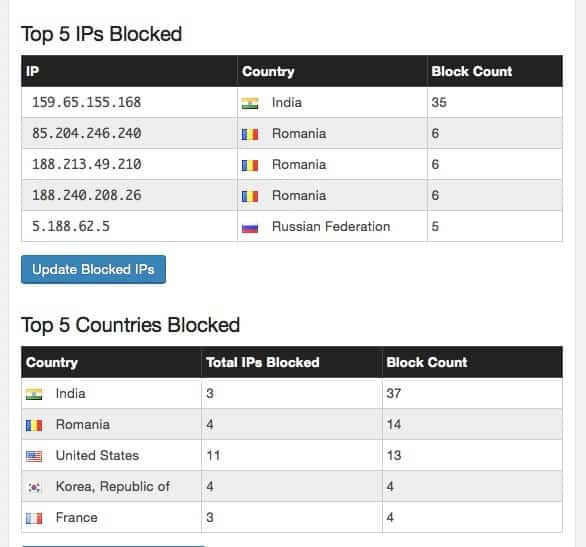Click Country header in Countries Blocked table
The width and height of the screenshot is (586, 547).
pos(52,362)
